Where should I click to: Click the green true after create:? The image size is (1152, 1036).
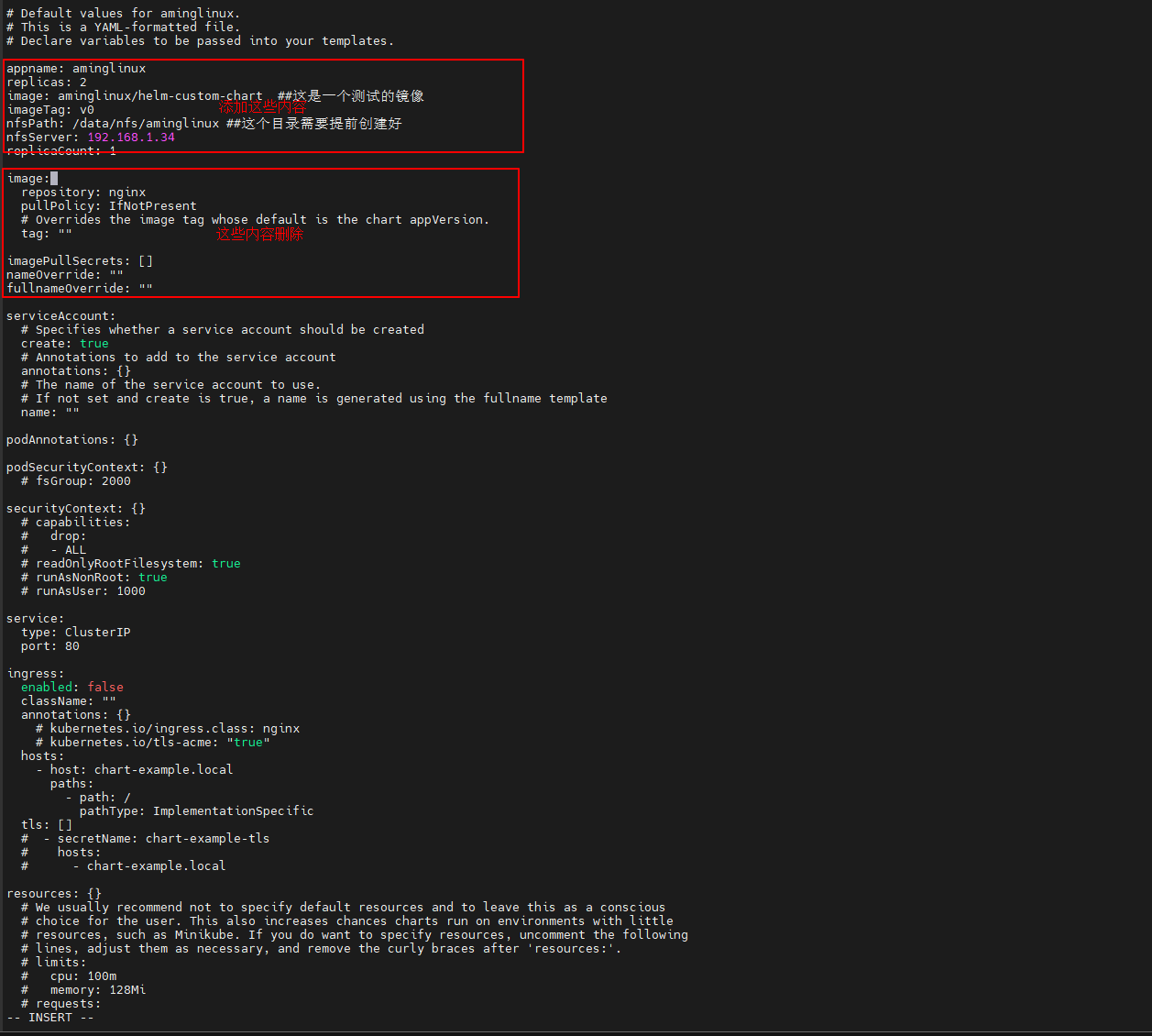94,344
